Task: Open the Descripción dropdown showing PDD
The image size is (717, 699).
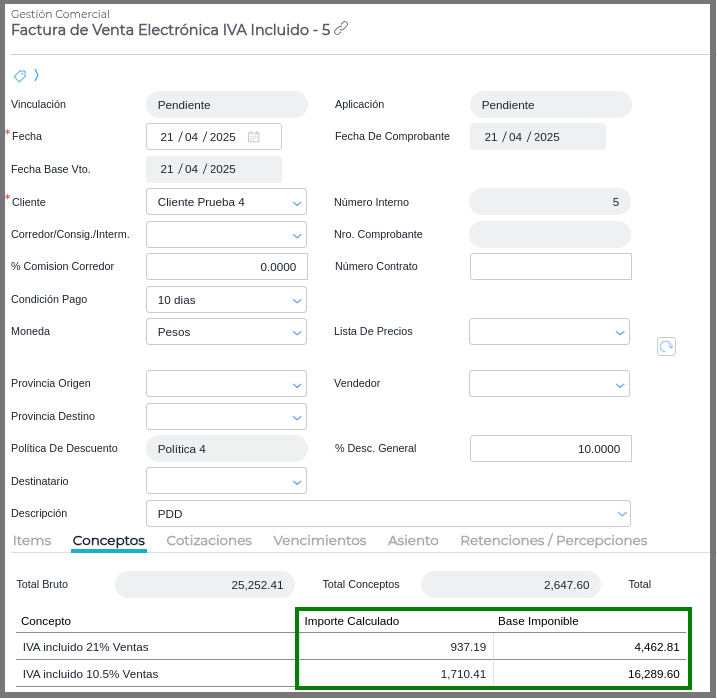Action: tap(619, 514)
